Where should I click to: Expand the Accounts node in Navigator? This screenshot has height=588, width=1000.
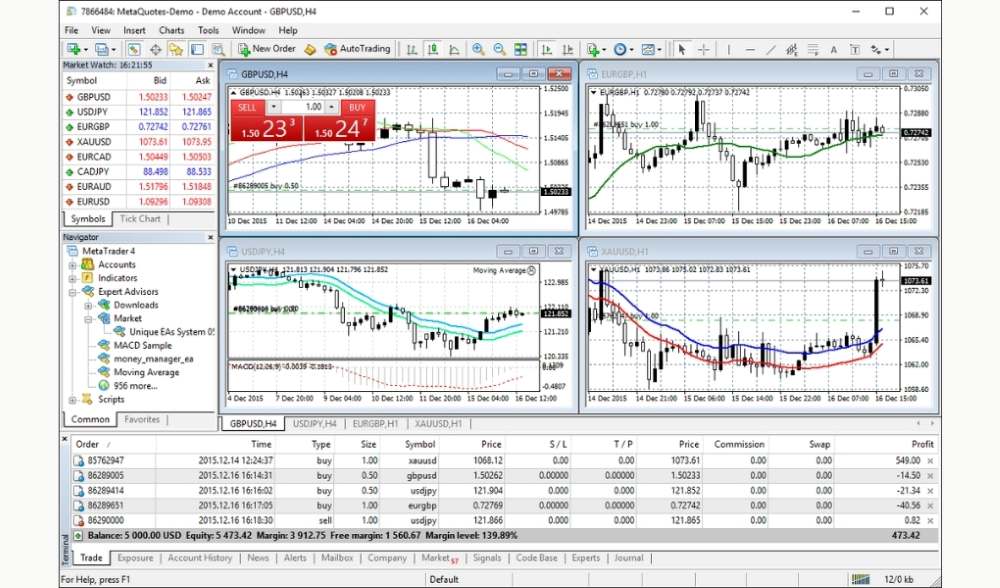click(x=72, y=265)
